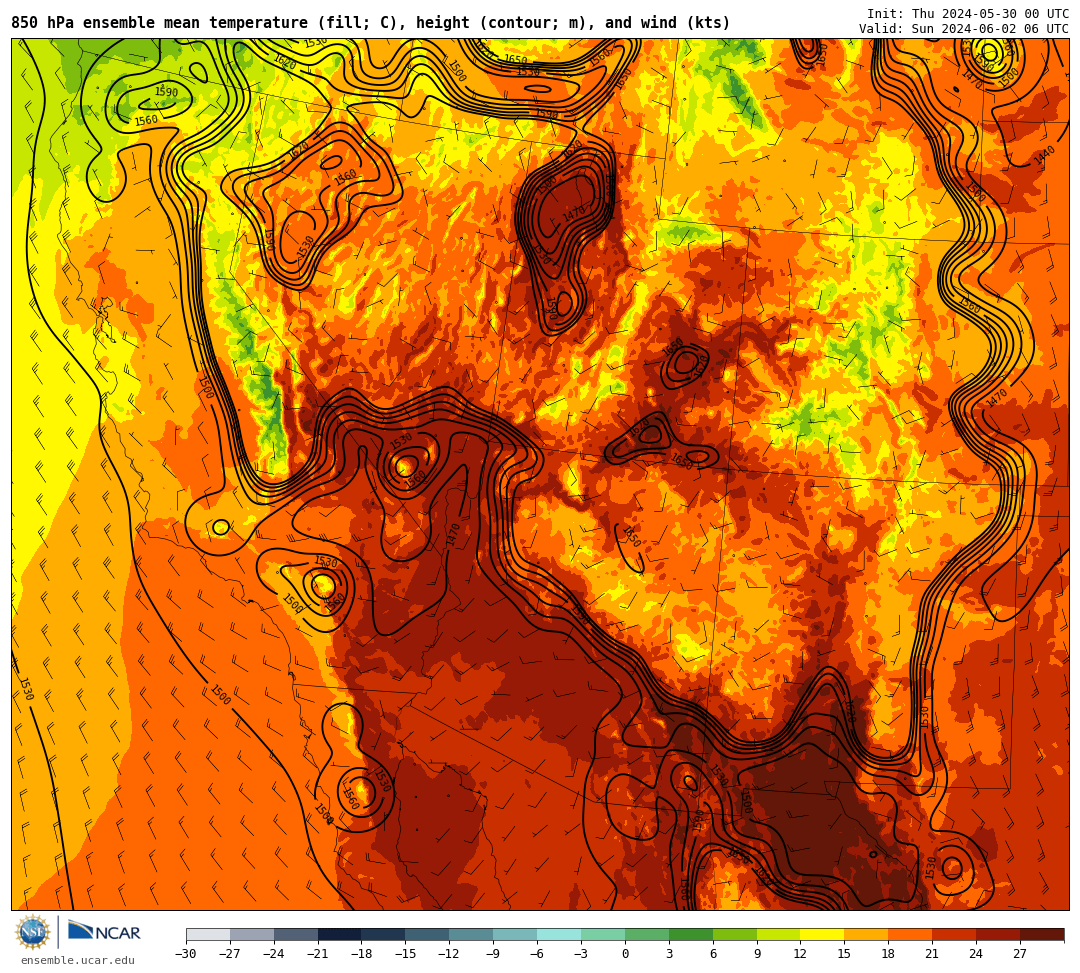The width and height of the screenshot is (1080, 973).
Task: Pick the 6 to 9 olive green swatch
Action: click(735, 934)
